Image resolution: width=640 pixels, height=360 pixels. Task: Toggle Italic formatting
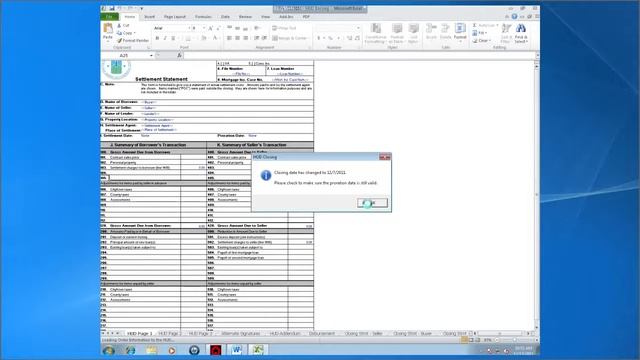(165, 38)
